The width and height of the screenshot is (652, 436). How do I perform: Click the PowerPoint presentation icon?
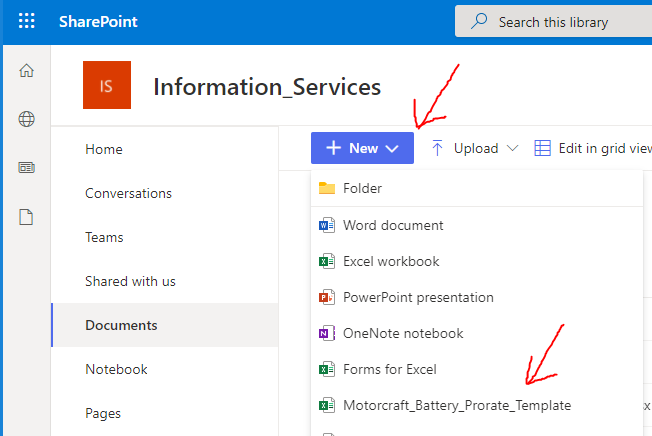pos(327,297)
